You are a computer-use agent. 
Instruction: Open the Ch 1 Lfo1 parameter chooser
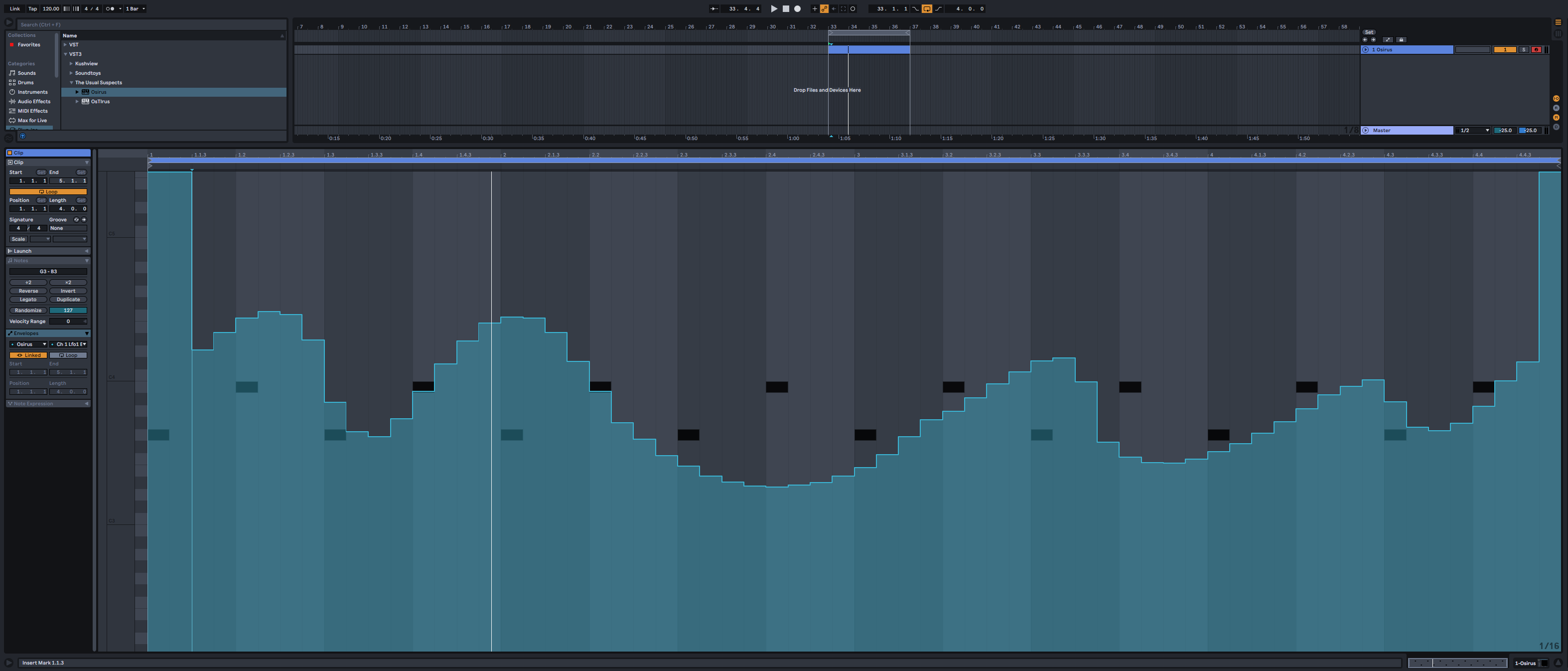tap(68, 344)
